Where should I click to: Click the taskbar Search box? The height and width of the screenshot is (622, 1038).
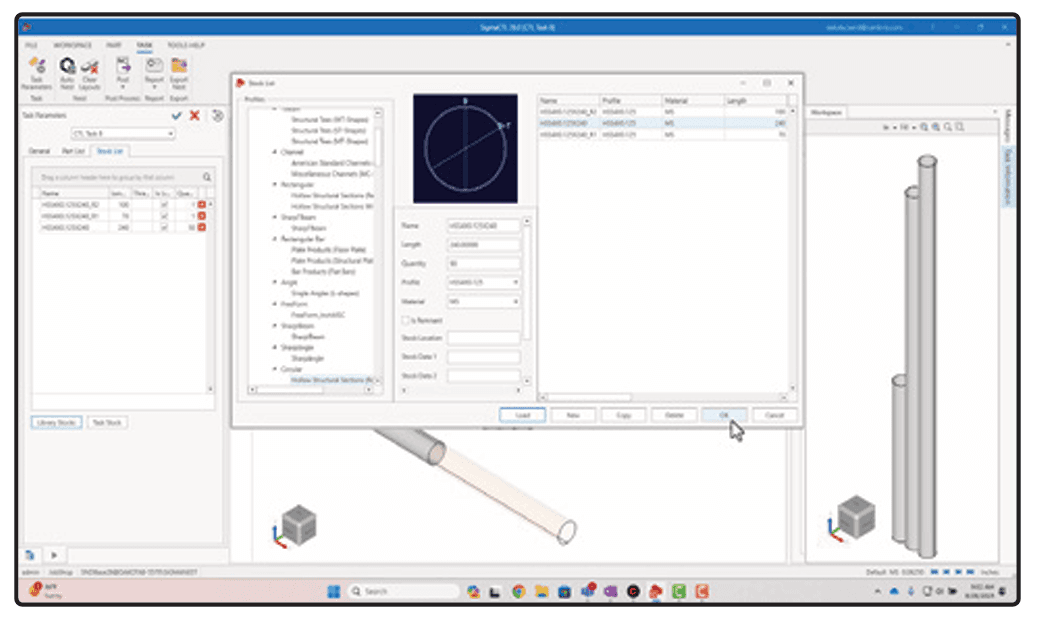point(404,591)
